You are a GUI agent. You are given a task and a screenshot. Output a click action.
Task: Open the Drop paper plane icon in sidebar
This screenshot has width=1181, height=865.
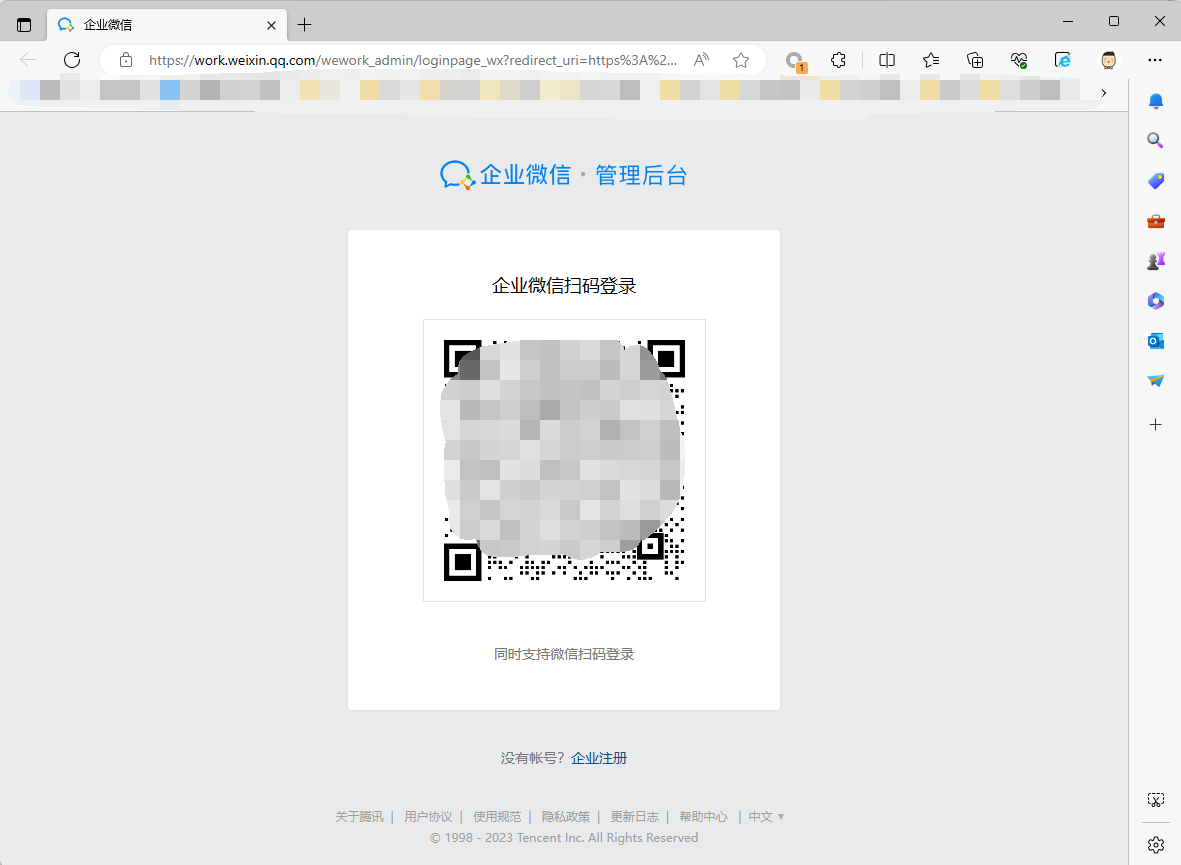1156,381
